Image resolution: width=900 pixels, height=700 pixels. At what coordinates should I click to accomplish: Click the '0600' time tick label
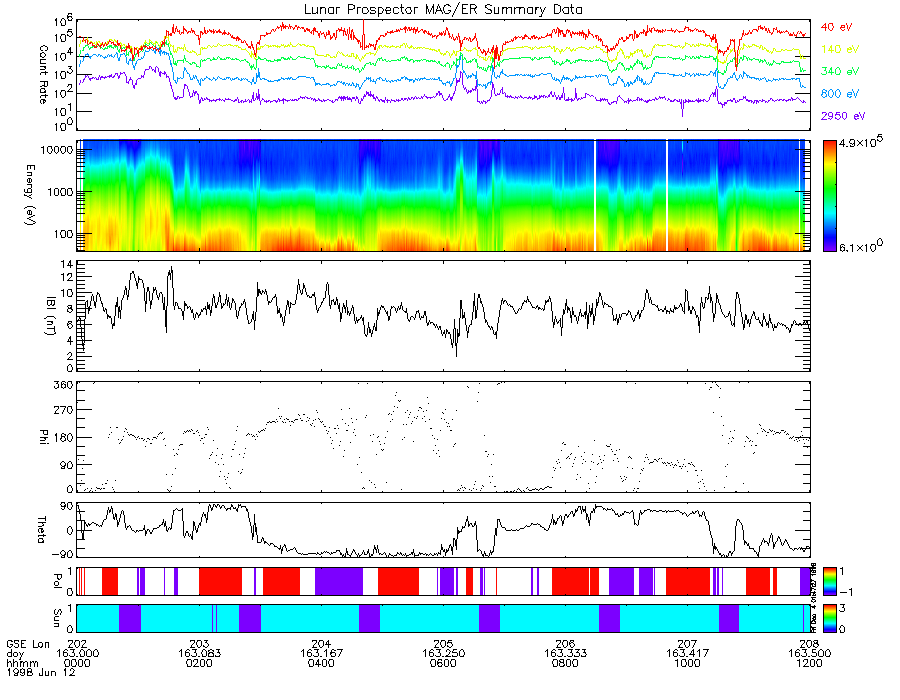coord(443,663)
